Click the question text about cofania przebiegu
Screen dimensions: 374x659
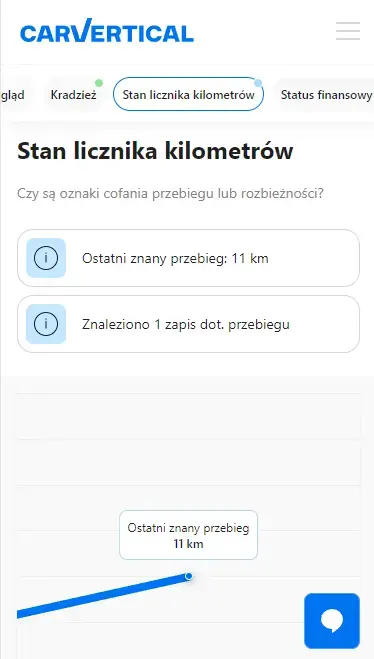(x=170, y=194)
